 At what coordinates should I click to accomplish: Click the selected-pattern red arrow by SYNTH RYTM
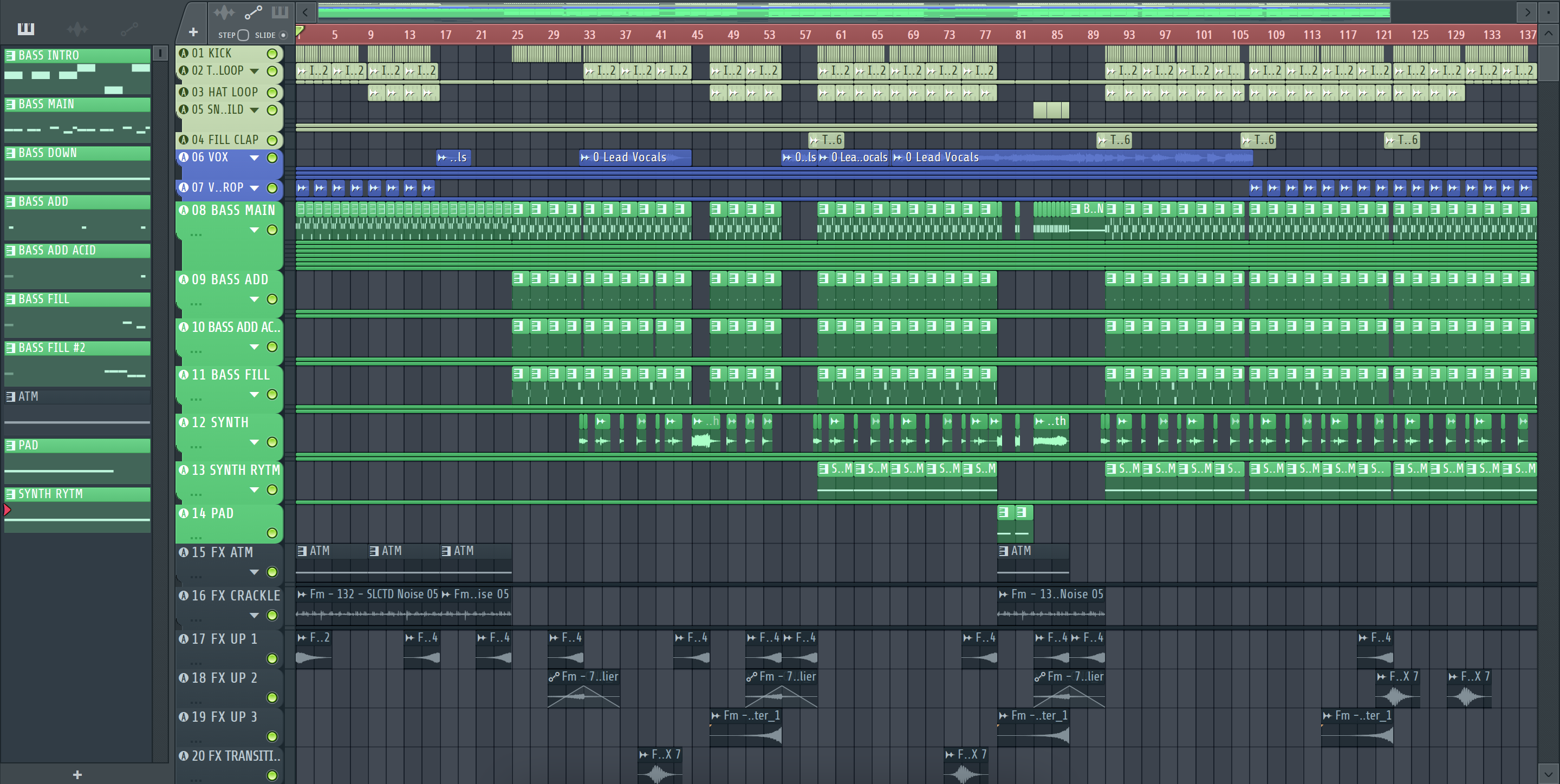coord(6,509)
